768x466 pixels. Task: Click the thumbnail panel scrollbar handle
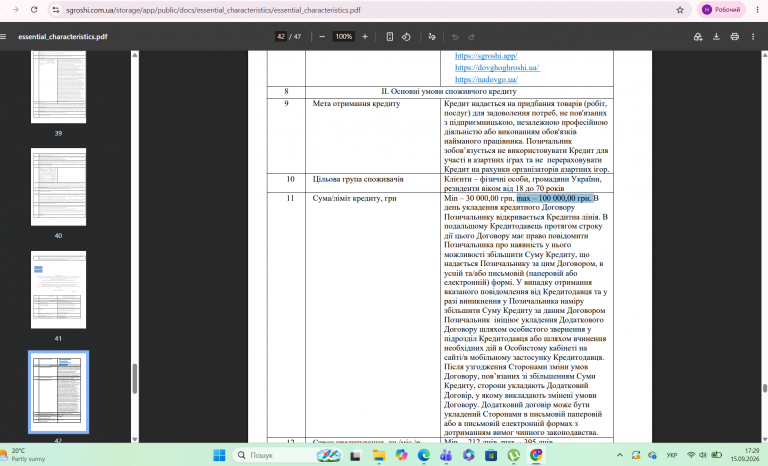(x=135, y=378)
